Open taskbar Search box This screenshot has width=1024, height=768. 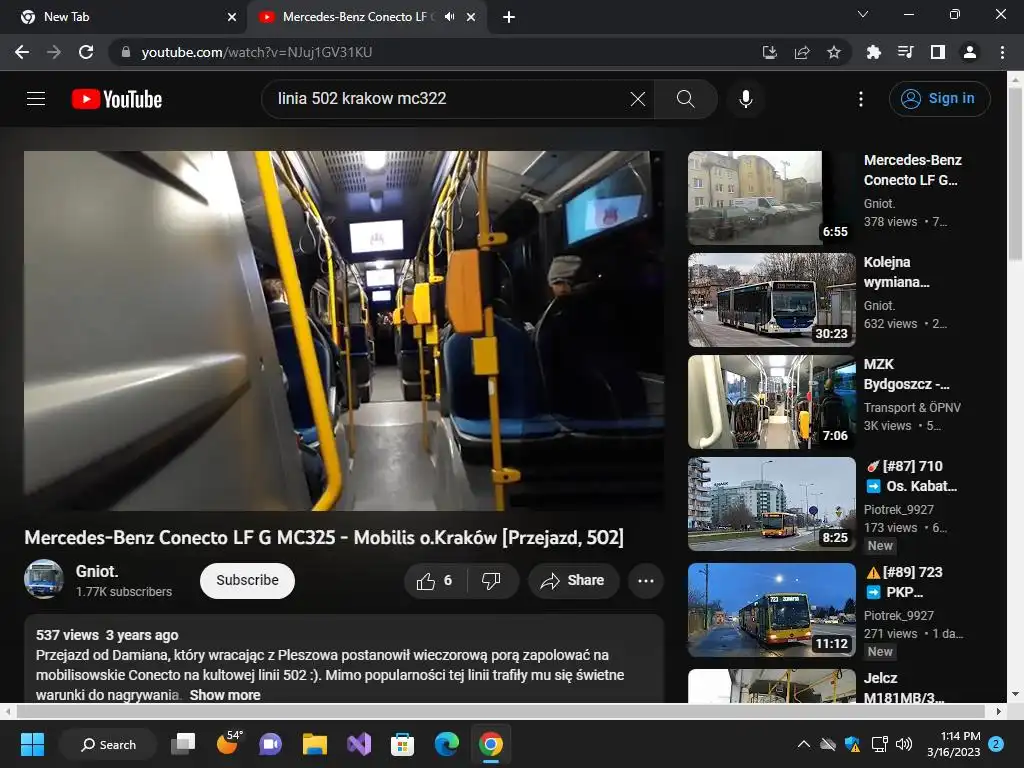pyautogui.click(x=108, y=744)
